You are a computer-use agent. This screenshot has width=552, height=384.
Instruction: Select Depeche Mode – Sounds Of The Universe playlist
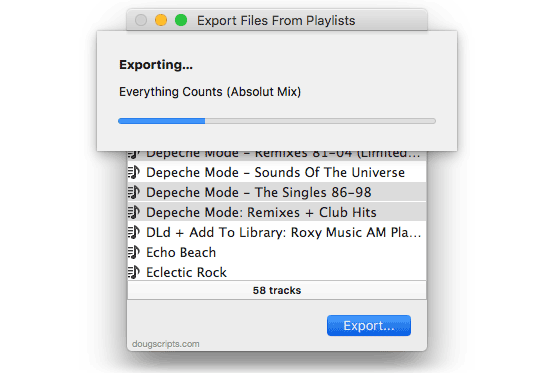[x=277, y=172]
